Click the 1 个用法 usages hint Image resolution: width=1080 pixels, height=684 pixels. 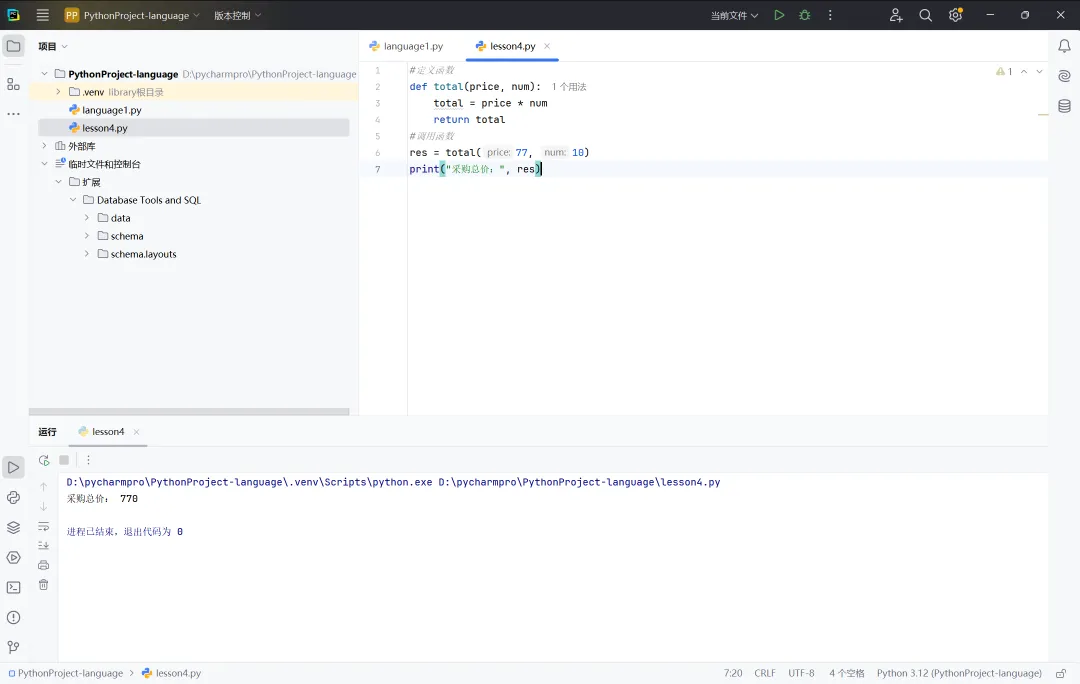pos(569,87)
